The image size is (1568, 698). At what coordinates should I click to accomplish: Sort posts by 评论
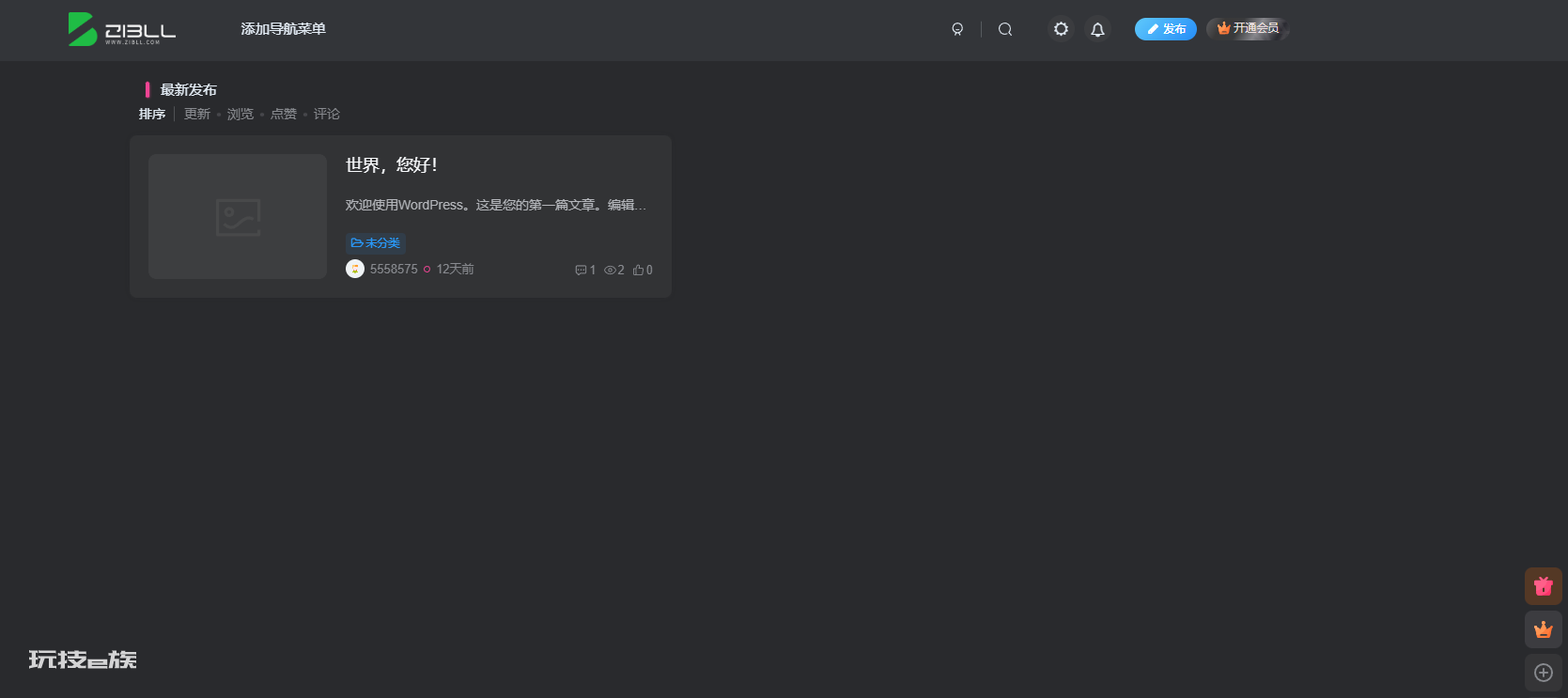point(327,114)
